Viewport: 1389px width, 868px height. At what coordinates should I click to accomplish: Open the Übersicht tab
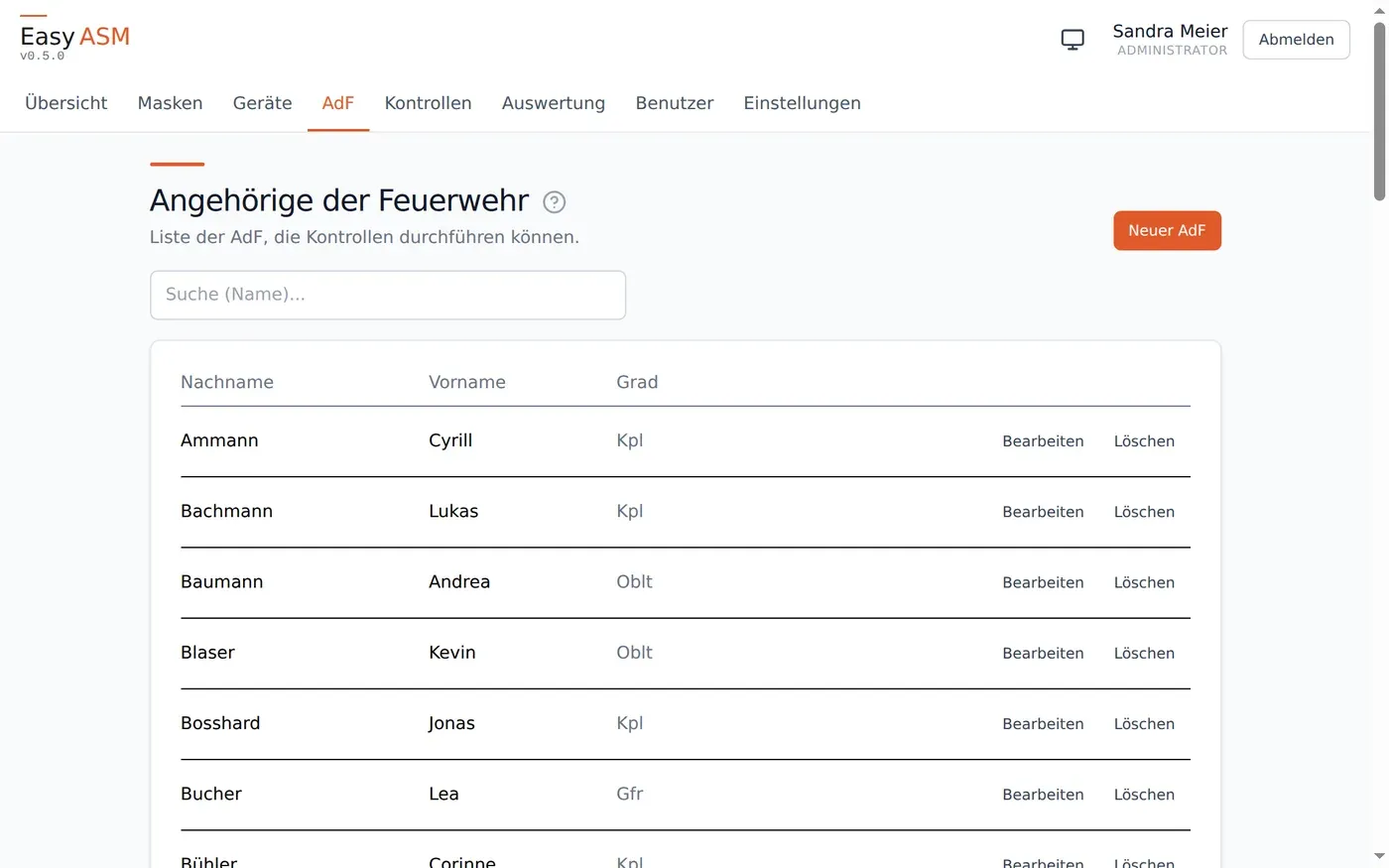(x=66, y=103)
